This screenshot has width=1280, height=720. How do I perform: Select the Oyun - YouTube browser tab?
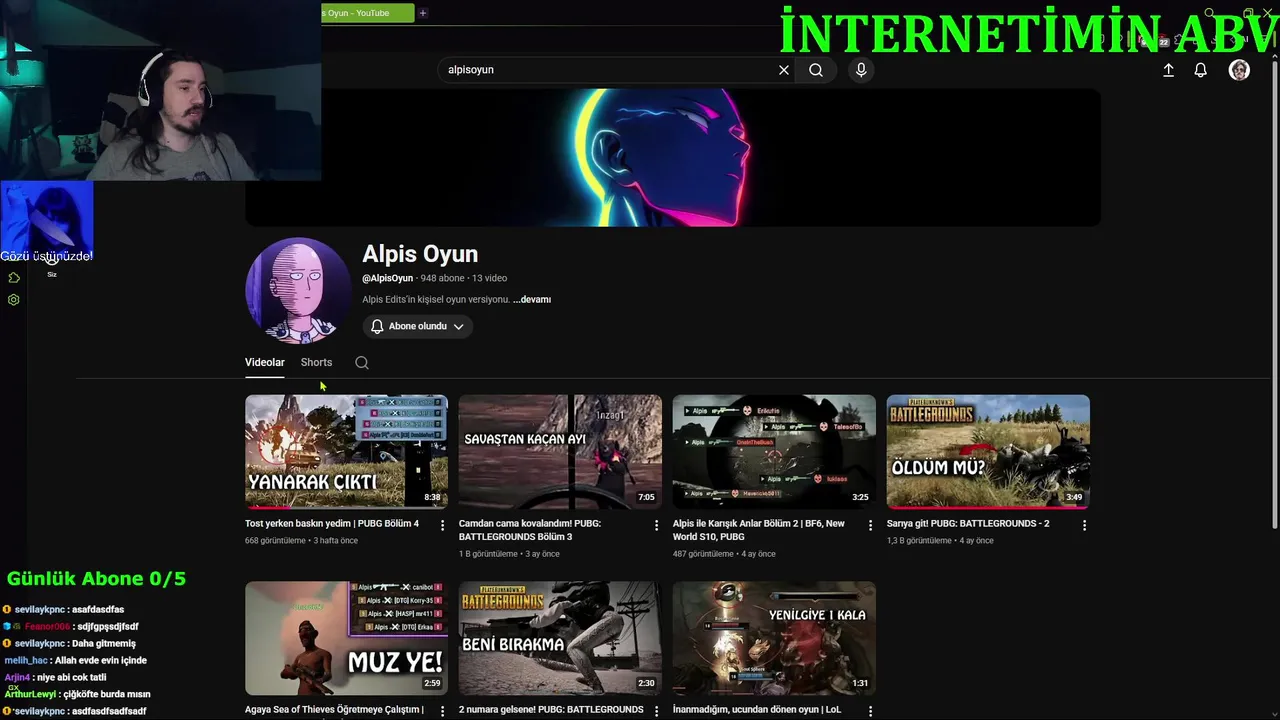(367, 13)
